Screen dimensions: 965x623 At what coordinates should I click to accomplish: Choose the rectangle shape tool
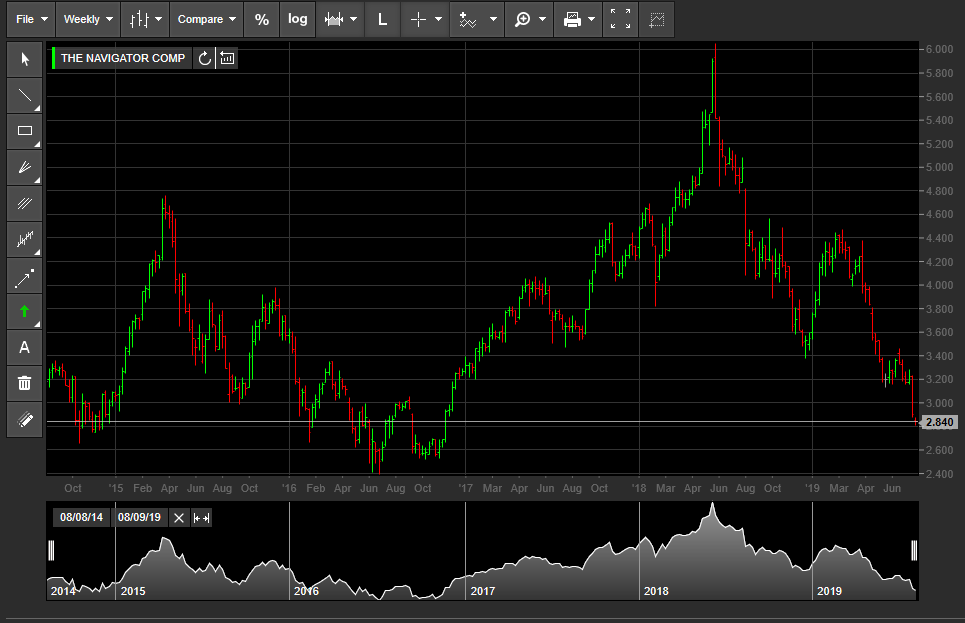(25, 131)
